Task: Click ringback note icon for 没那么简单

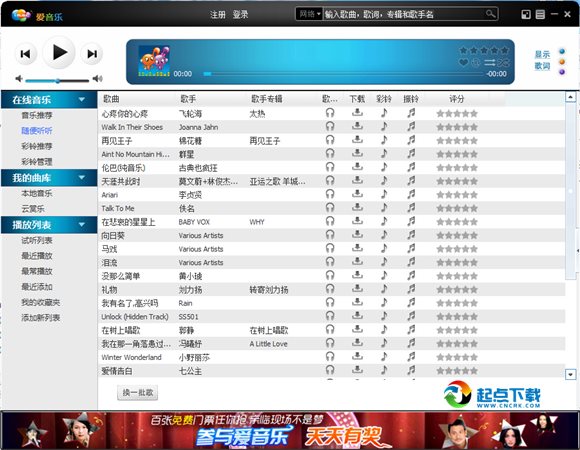Action: point(384,275)
